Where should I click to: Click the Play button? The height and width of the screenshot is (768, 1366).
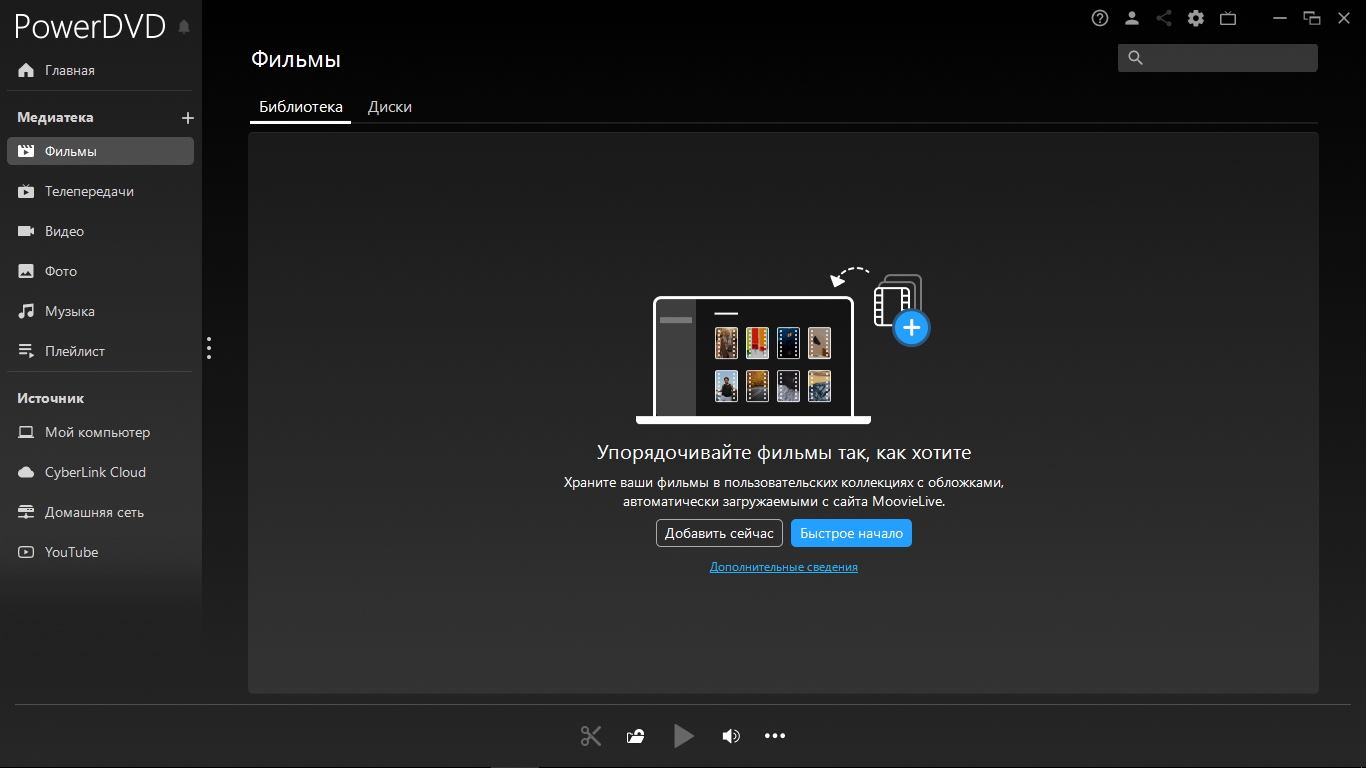point(684,736)
